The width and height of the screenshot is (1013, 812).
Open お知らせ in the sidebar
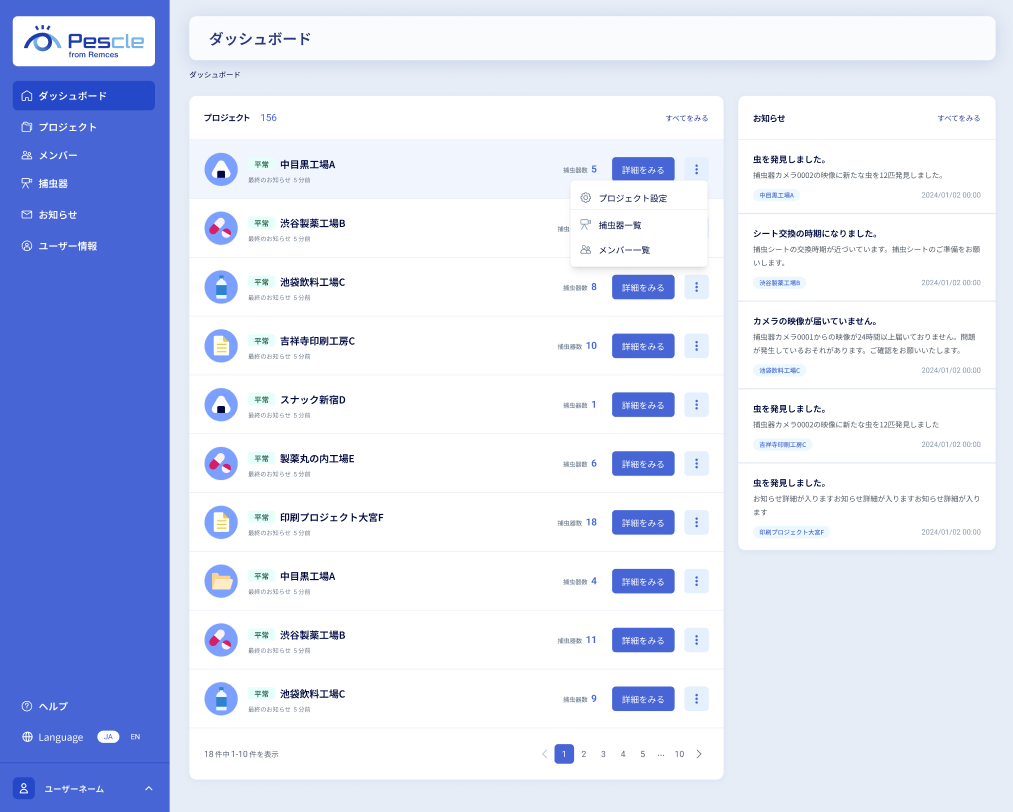tap(84, 215)
